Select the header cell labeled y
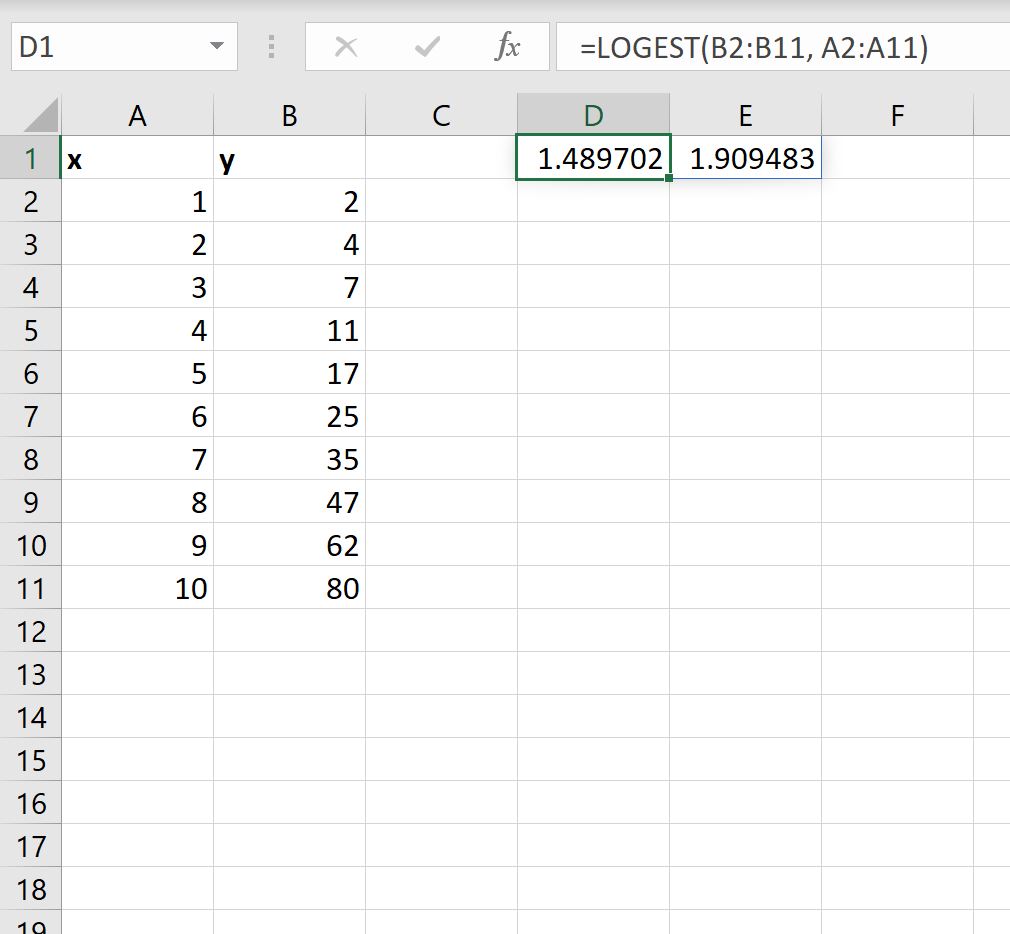The height and width of the screenshot is (934, 1010). (x=289, y=158)
